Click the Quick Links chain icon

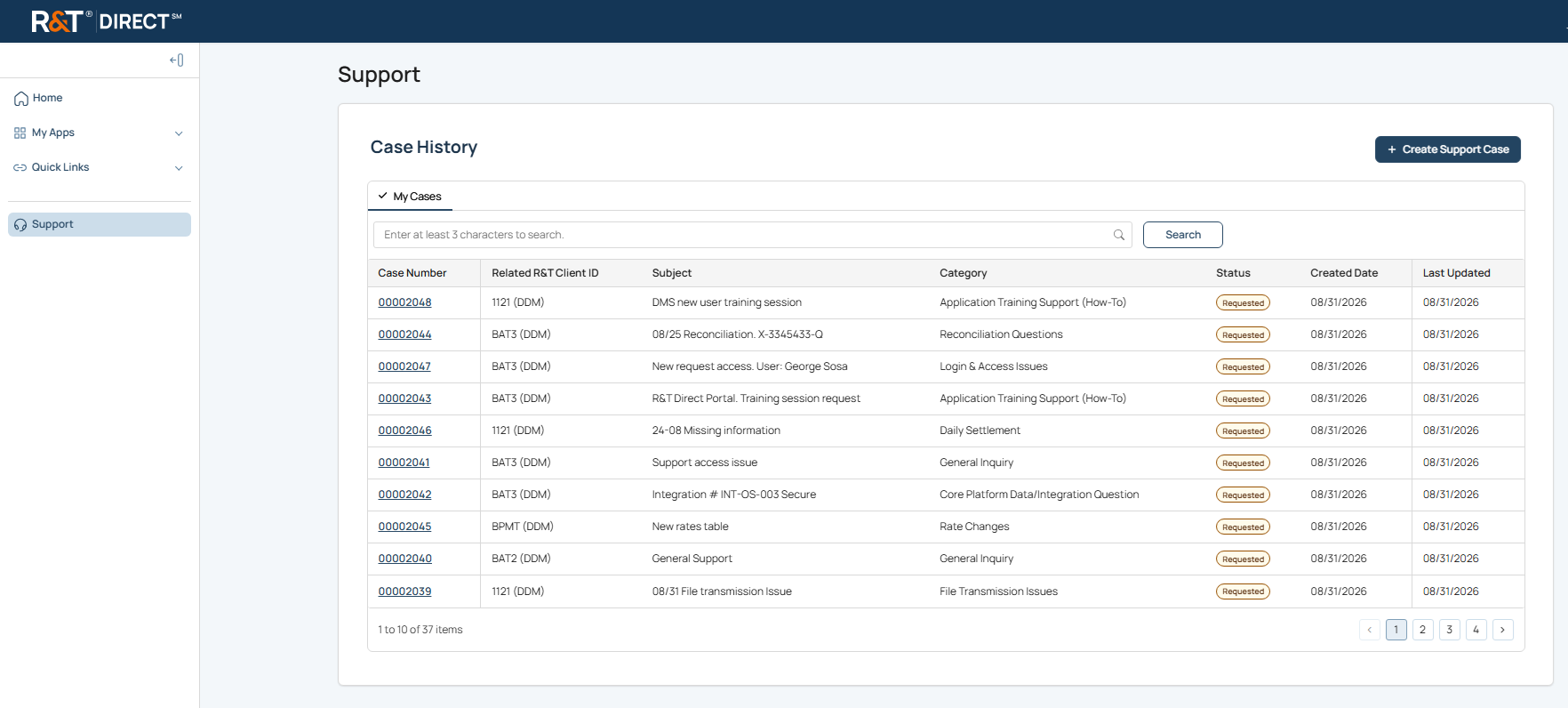20,168
